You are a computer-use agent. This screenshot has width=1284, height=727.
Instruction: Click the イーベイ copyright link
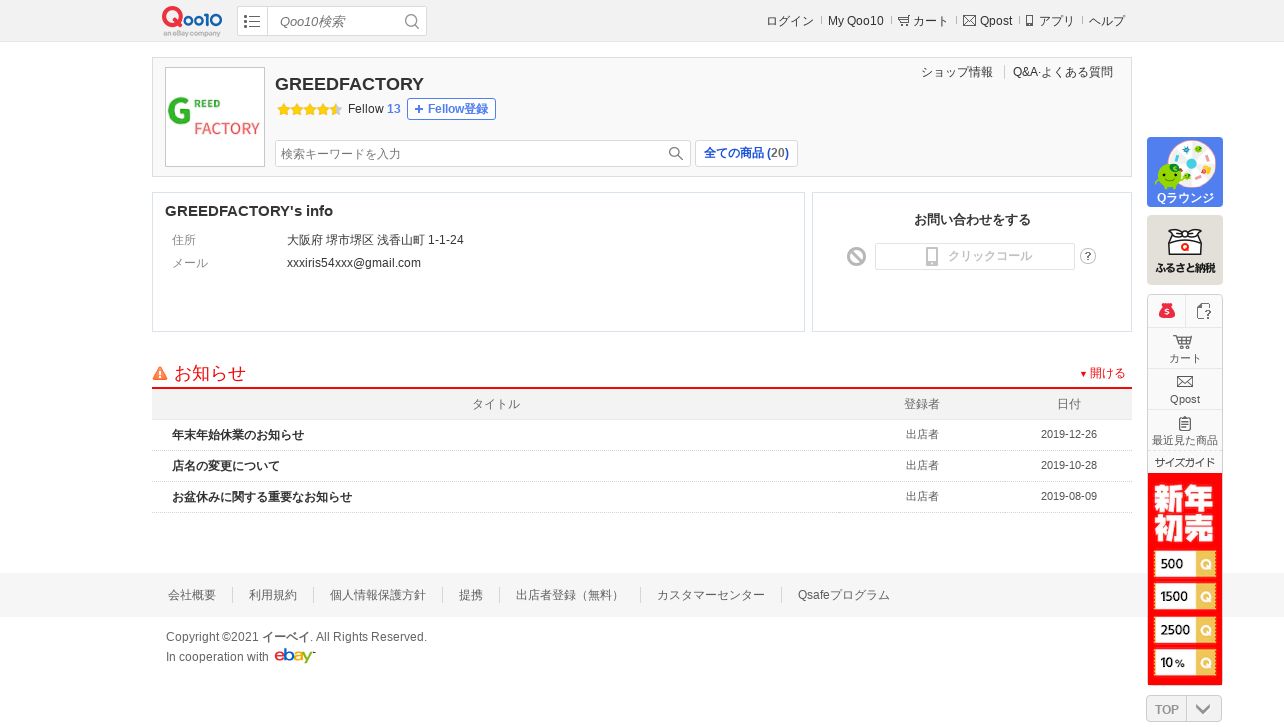tap(286, 637)
